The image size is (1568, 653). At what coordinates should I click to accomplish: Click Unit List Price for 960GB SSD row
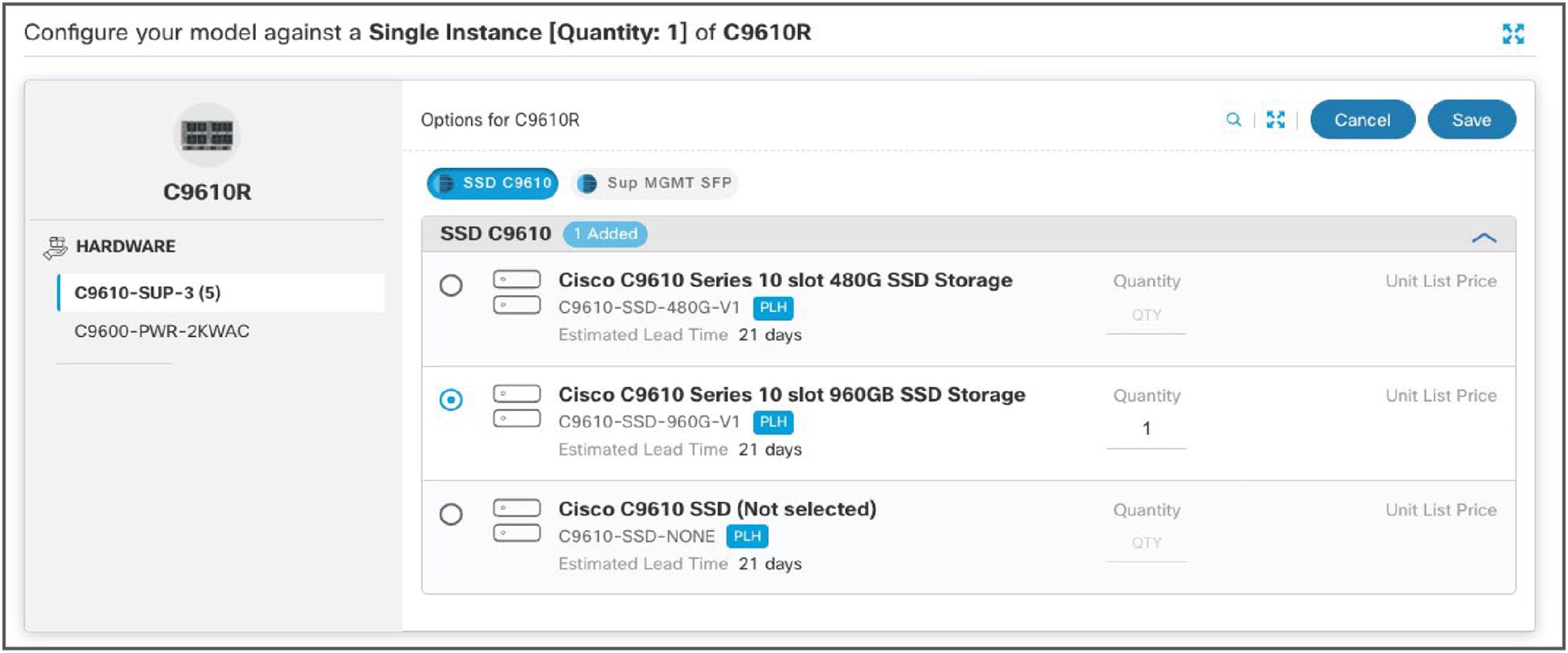1441,396
